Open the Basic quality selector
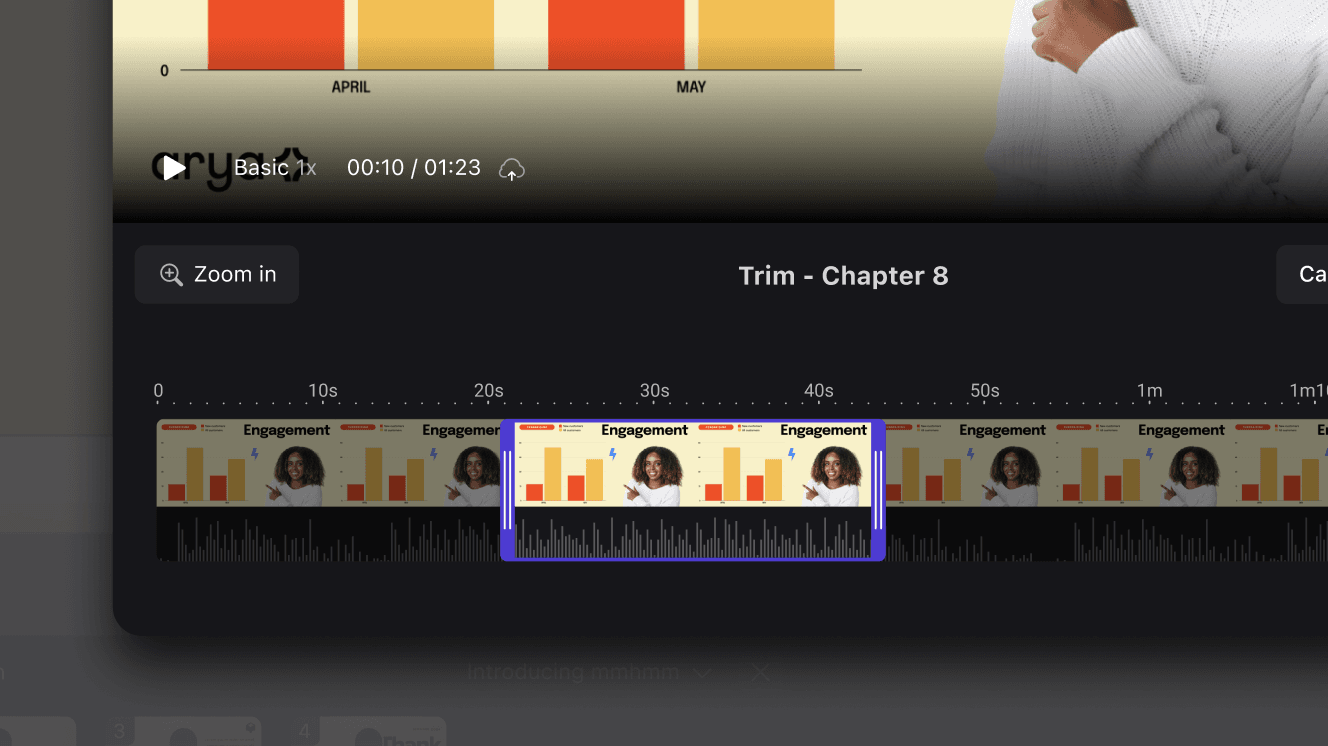1328x746 pixels. [262, 167]
